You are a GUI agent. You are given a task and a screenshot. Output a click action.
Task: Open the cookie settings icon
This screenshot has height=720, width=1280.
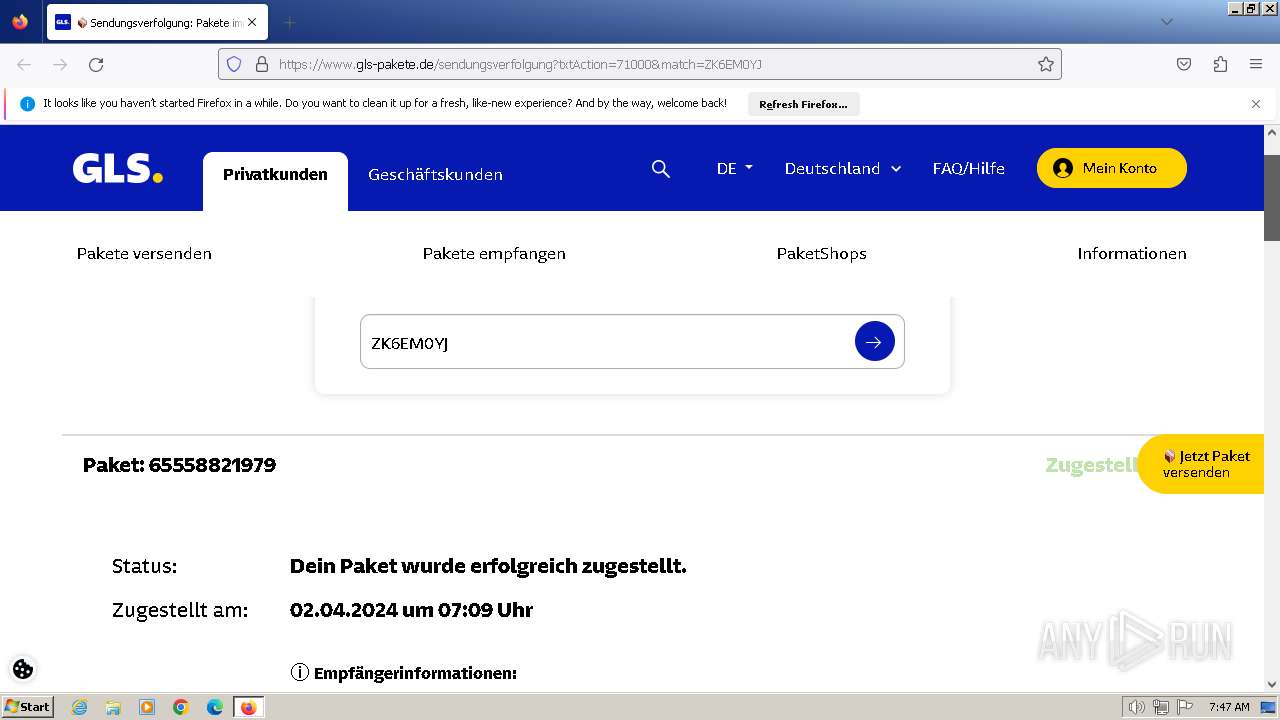coord(23,669)
